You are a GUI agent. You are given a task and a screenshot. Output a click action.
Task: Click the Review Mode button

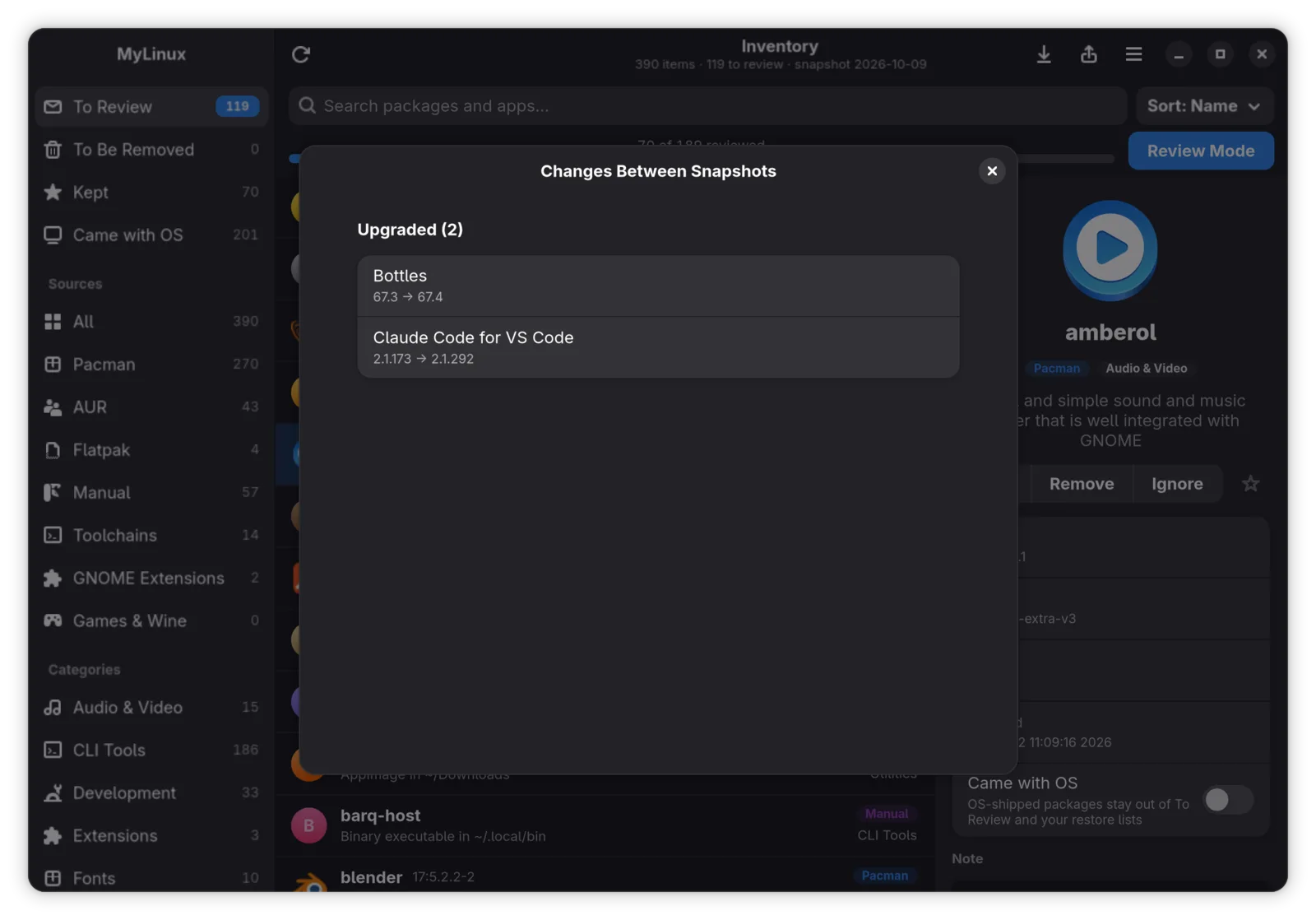tap(1201, 151)
